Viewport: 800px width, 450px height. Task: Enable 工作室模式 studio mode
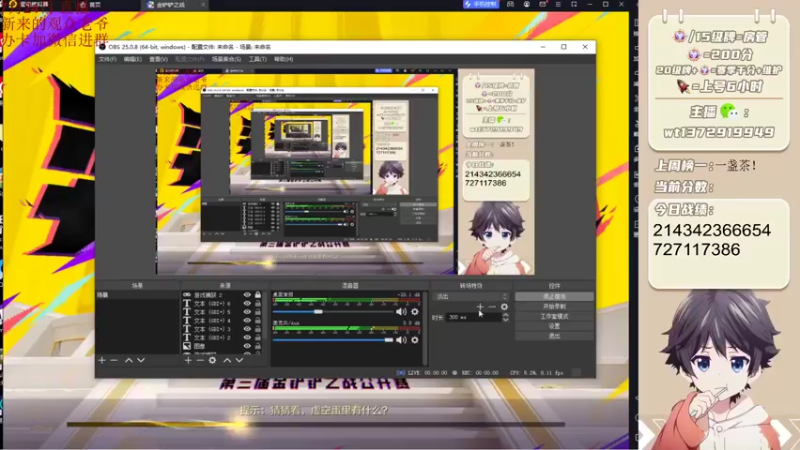[554, 316]
